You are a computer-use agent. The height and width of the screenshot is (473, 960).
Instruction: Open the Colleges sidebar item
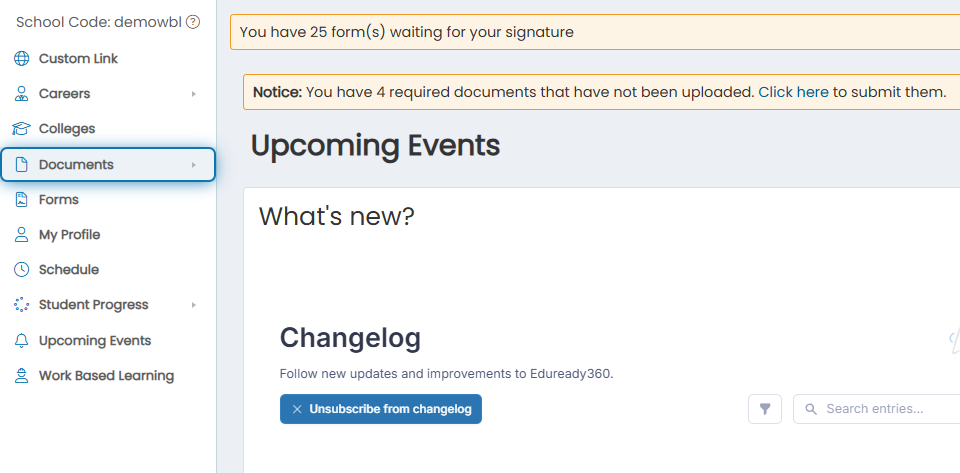pyautogui.click(x=67, y=129)
